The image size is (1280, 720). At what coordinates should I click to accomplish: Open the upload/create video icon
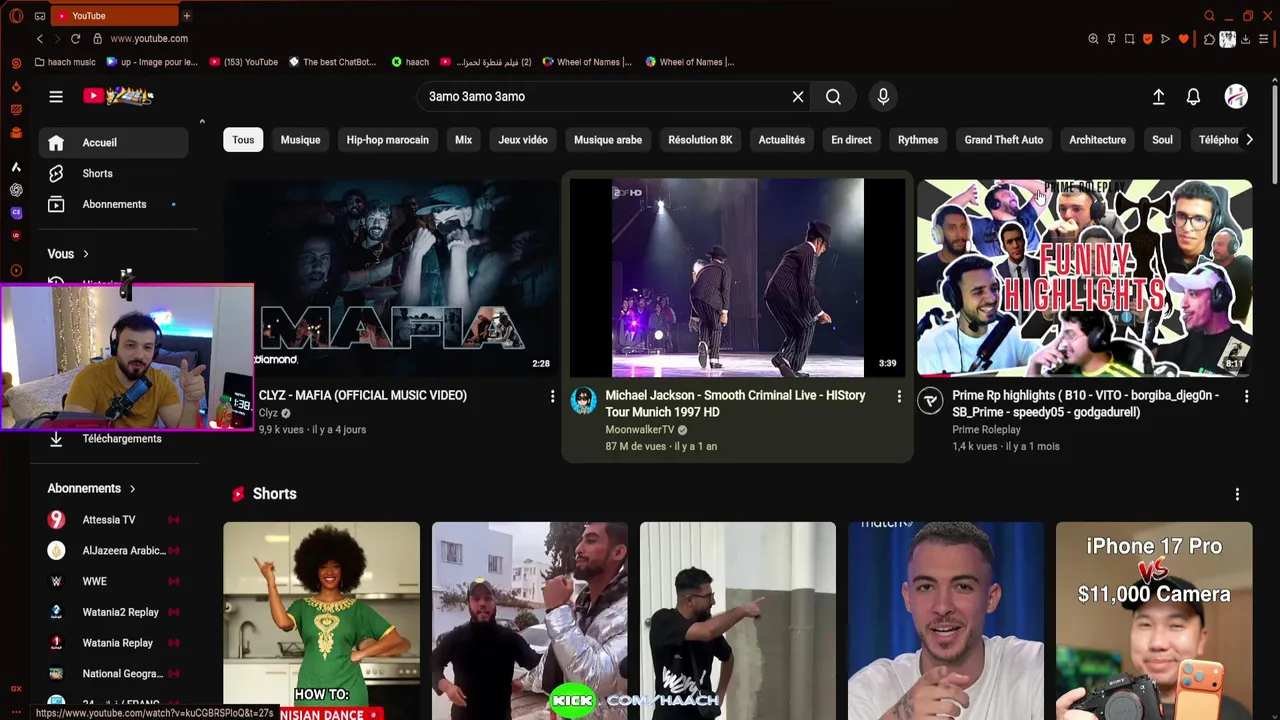[x=1158, y=97]
